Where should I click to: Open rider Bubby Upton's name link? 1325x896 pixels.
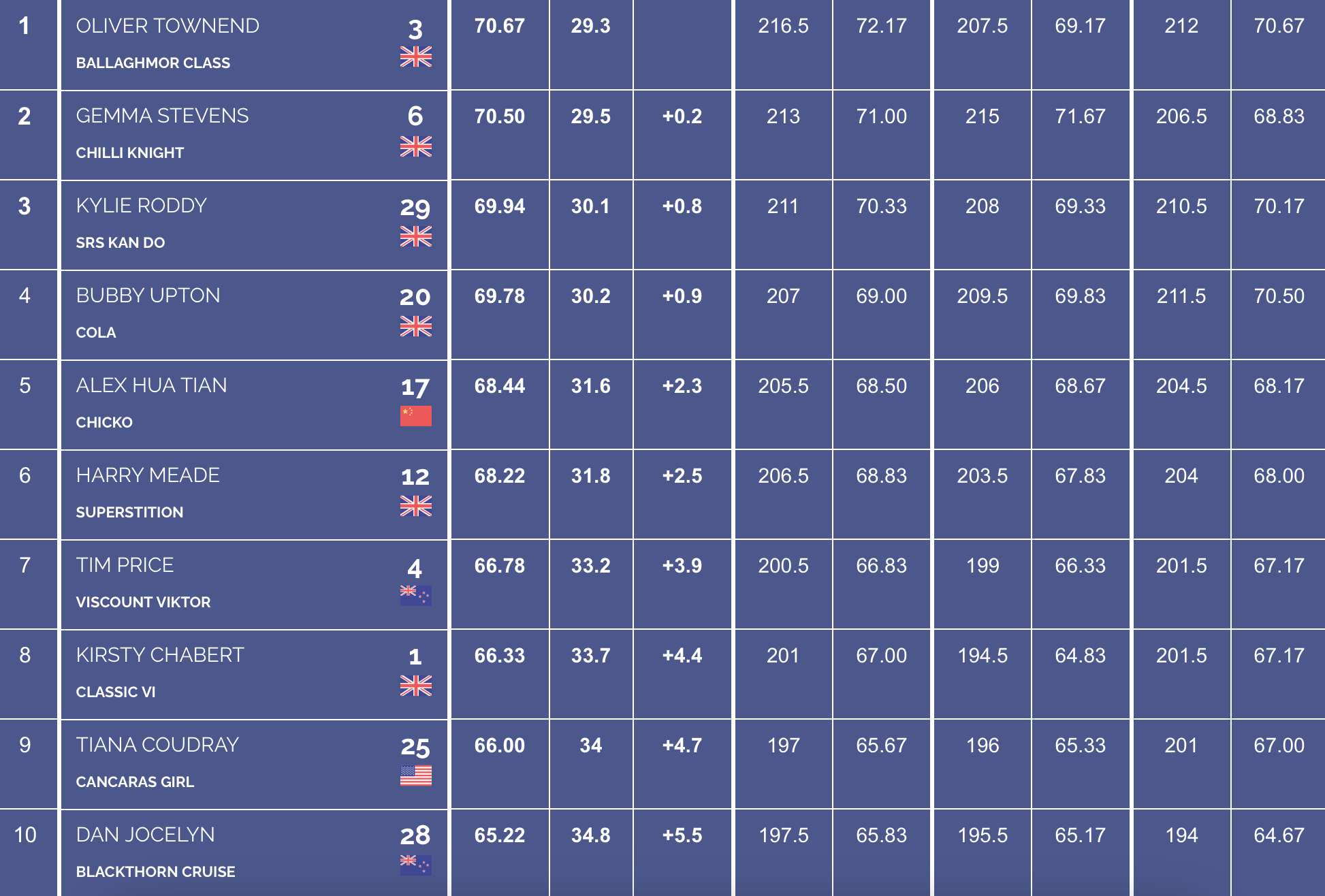coord(148,295)
